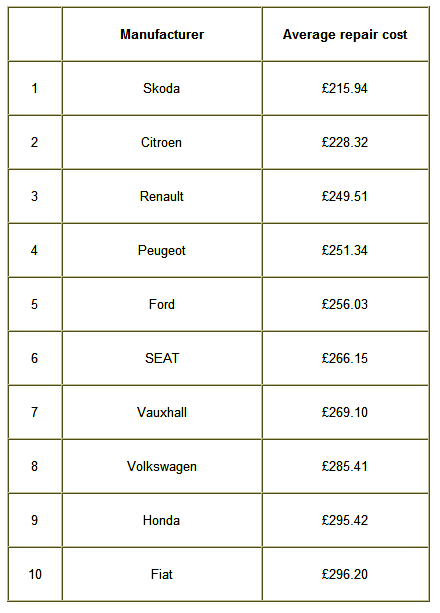This screenshot has width=440, height=613.
Task: Click the £285.41 Volkswagen cost
Action: click(345, 466)
